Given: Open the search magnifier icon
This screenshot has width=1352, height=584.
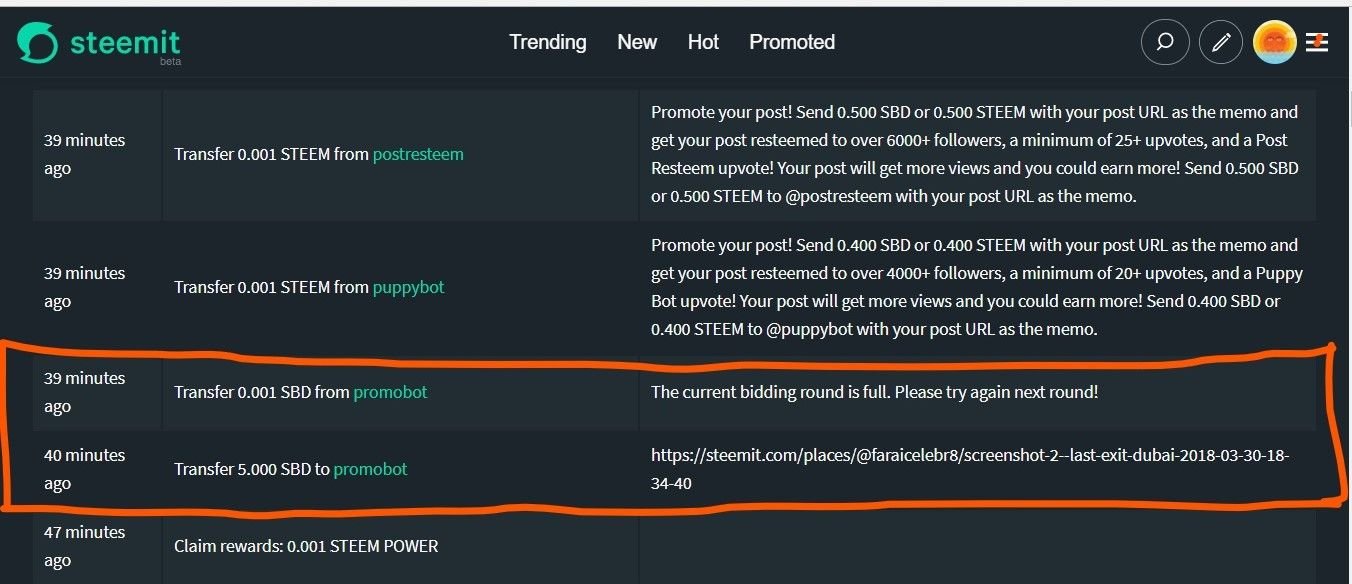Looking at the screenshot, I should pyautogui.click(x=1165, y=43).
